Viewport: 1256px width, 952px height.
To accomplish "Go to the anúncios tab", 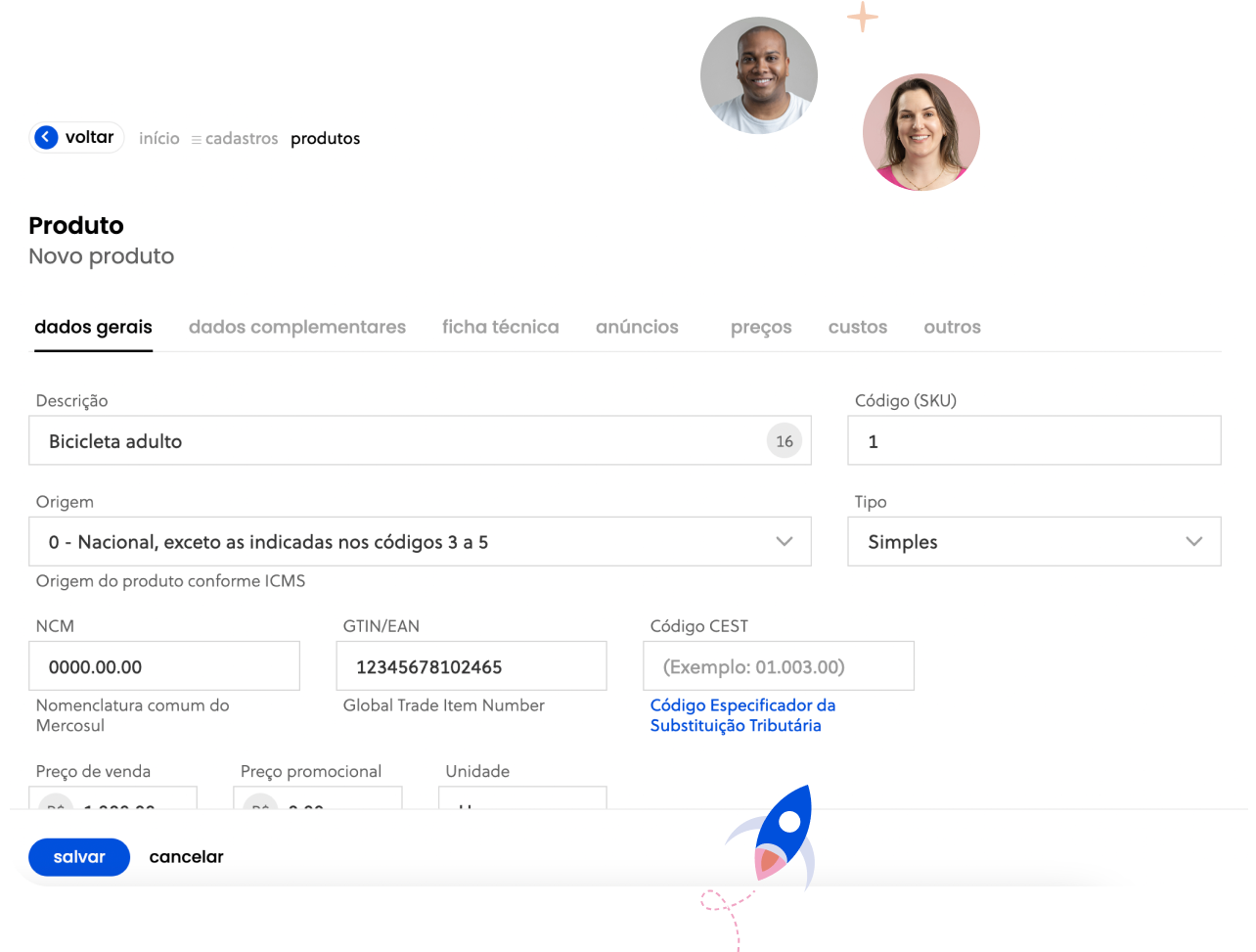I will pyautogui.click(x=637, y=327).
